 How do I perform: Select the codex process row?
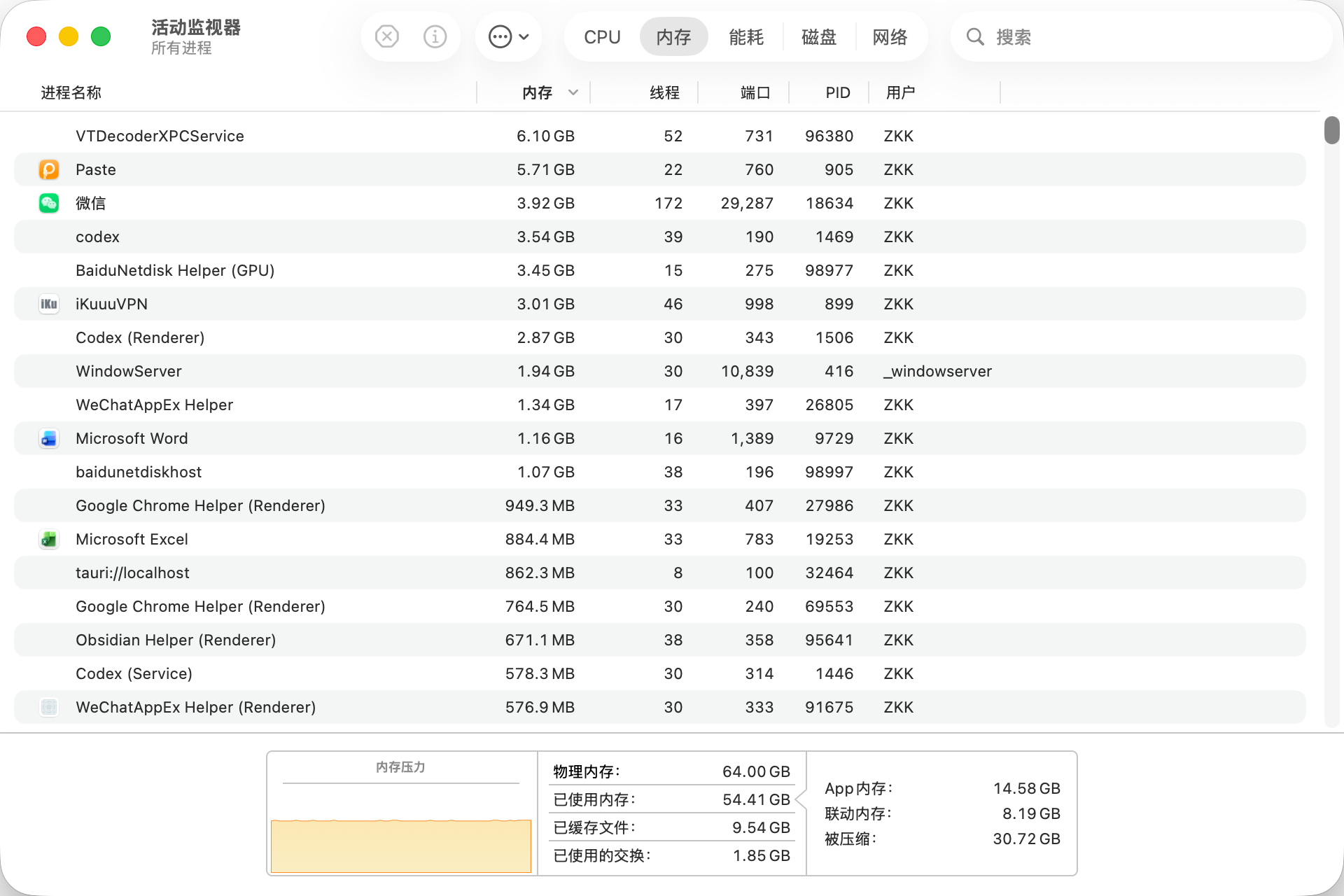[x=660, y=237]
